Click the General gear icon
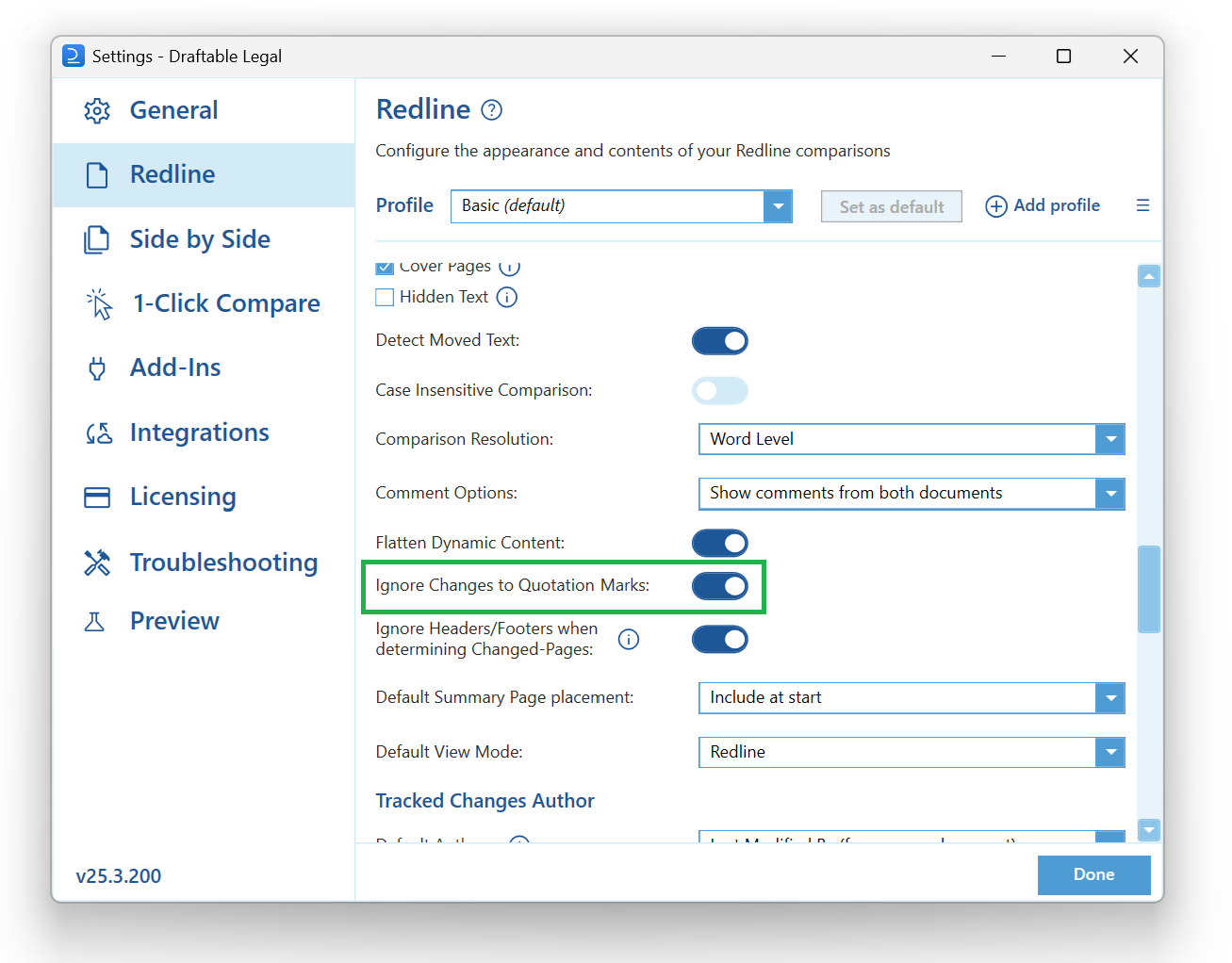Screen dimensions: 1232x963 [x=97, y=111]
